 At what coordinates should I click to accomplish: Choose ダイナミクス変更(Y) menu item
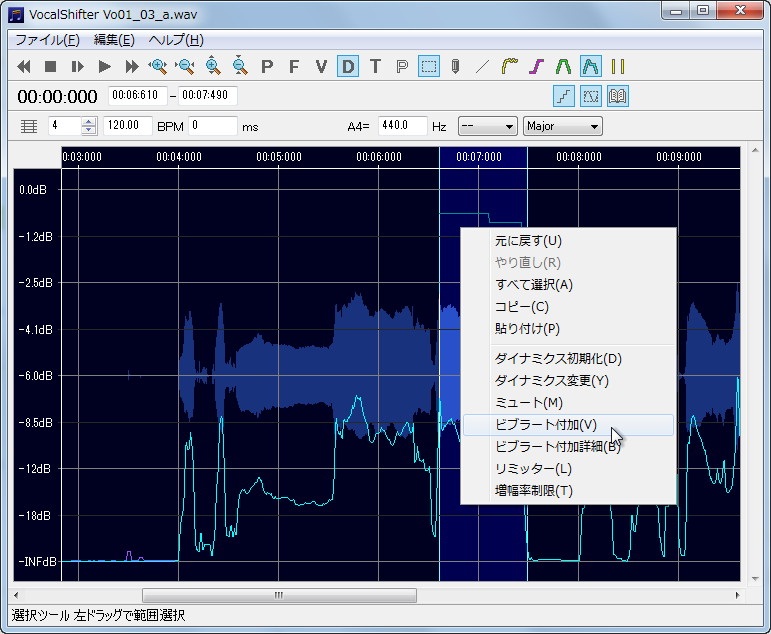pos(568,381)
